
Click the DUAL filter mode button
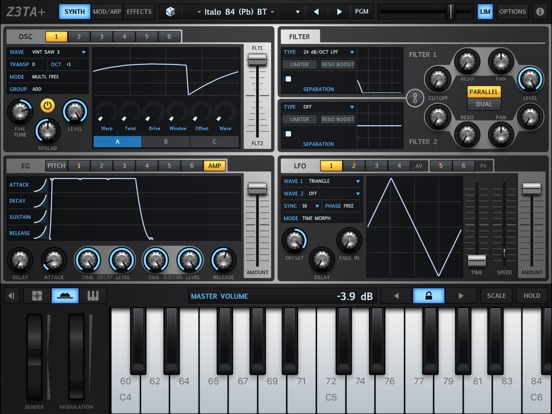(484, 104)
